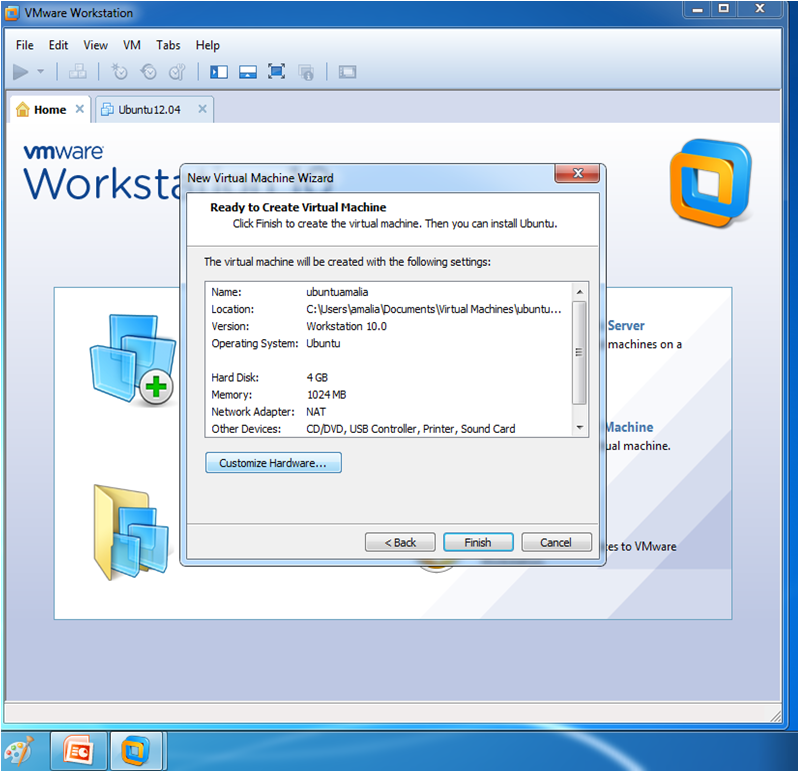Click the Send Ctrl+Alt+Del toolbar icon

coord(77,72)
